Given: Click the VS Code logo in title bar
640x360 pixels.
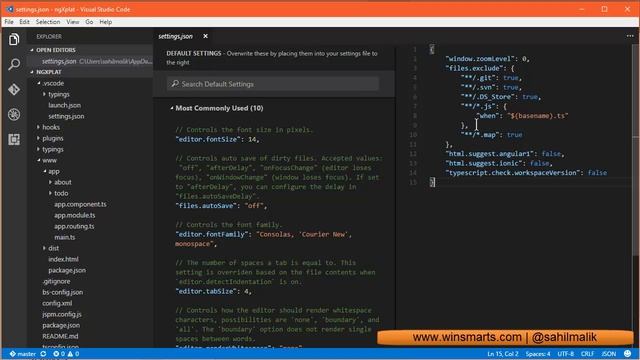Looking at the screenshot, I should pyautogui.click(x=9, y=9).
